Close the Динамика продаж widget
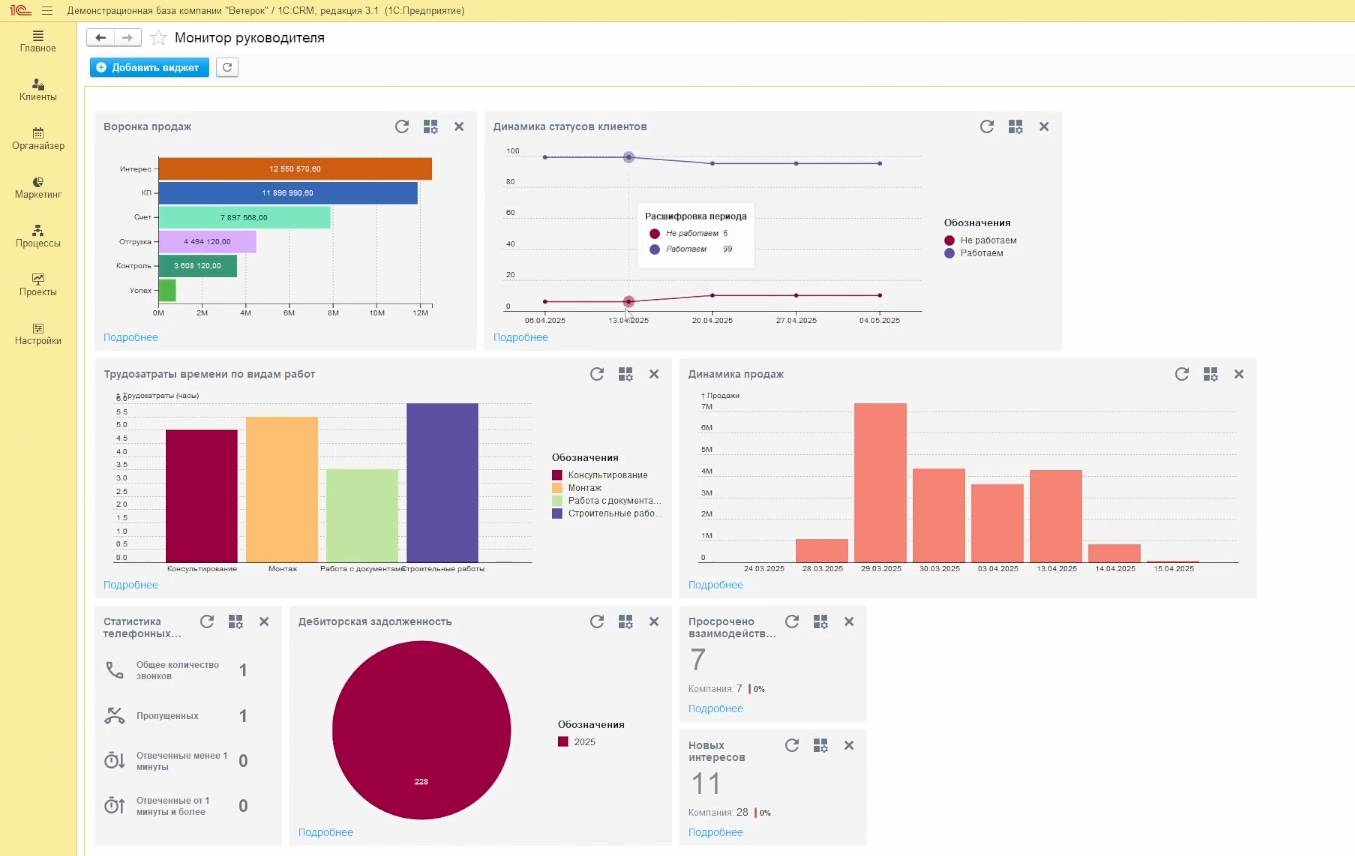Screen dimensions: 1355x856 [x=1238, y=374]
